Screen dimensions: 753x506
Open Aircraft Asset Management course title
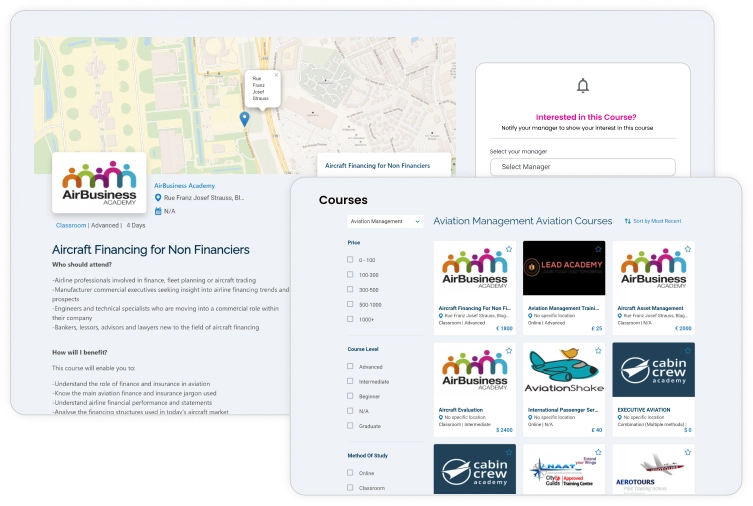[650, 308]
